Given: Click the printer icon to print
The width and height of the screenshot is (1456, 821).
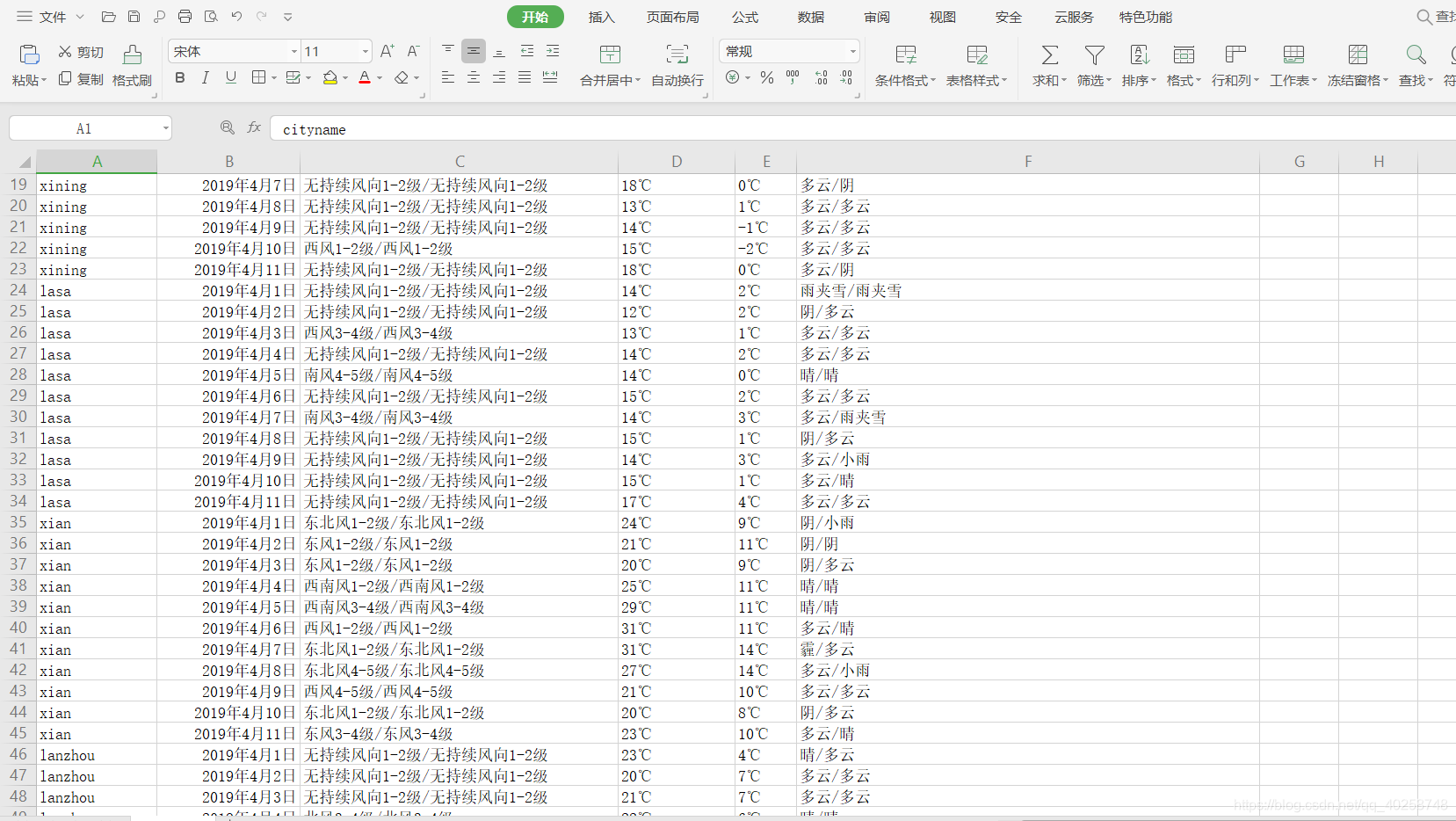Looking at the screenshot, I should (x=185, y=17).
